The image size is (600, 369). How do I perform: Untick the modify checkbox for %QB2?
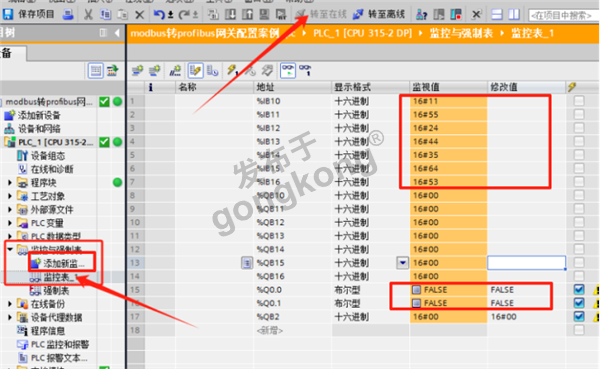579,317
